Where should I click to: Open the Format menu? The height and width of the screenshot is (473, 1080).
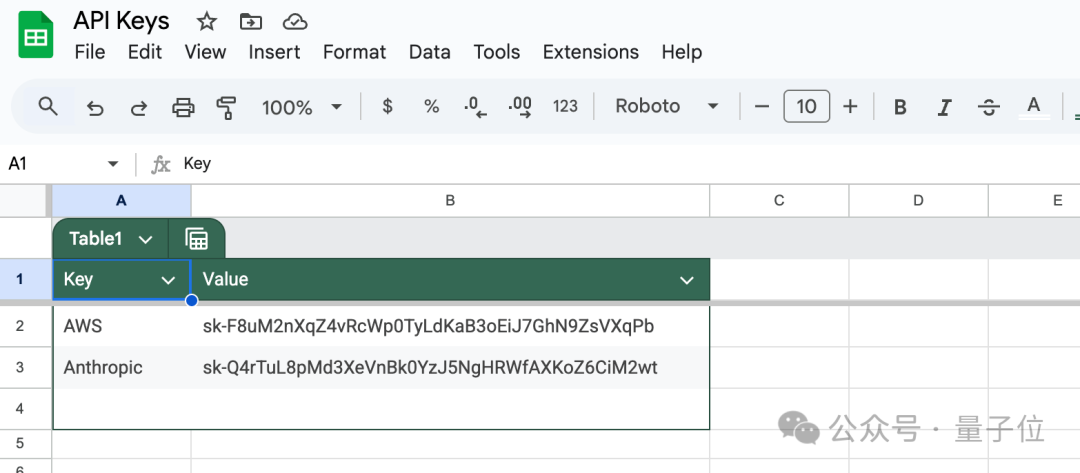355,52
